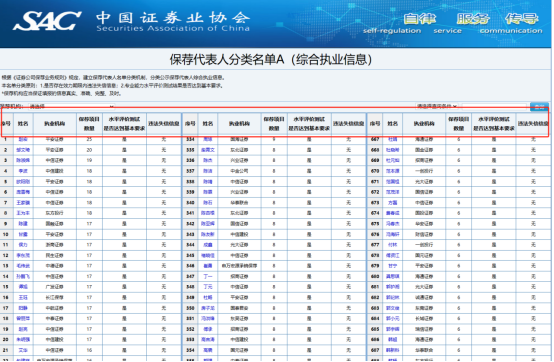554x362 pixels.
Task: Select the project count cell showing 19
Action: coord(89,160)
